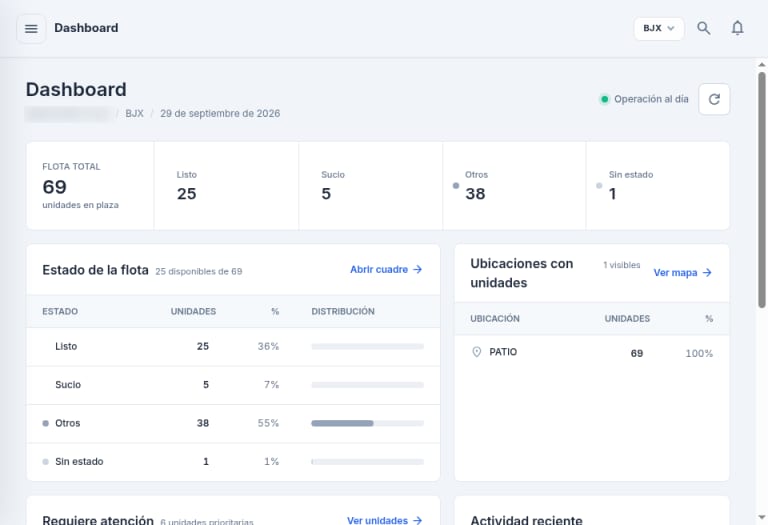This screenshot has height=525, width=768.
Task: Select the Sucio summary card
Action: (x=371, y=186)
